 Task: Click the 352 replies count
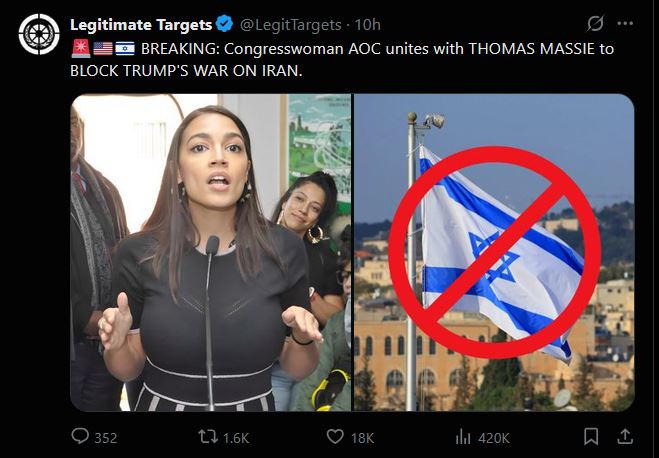(105, 438)
